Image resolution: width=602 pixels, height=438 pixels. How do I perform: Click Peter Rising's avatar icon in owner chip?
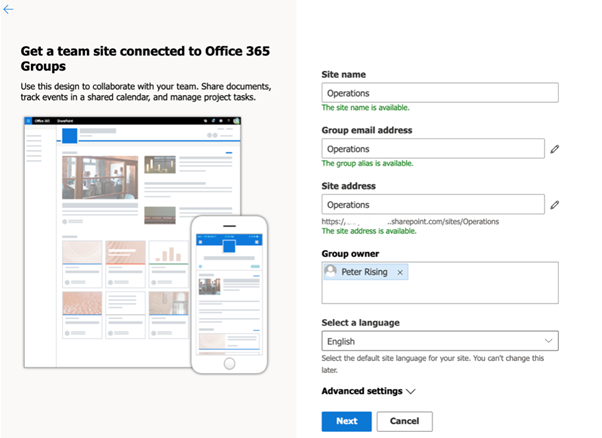click(x=331, y=272)
